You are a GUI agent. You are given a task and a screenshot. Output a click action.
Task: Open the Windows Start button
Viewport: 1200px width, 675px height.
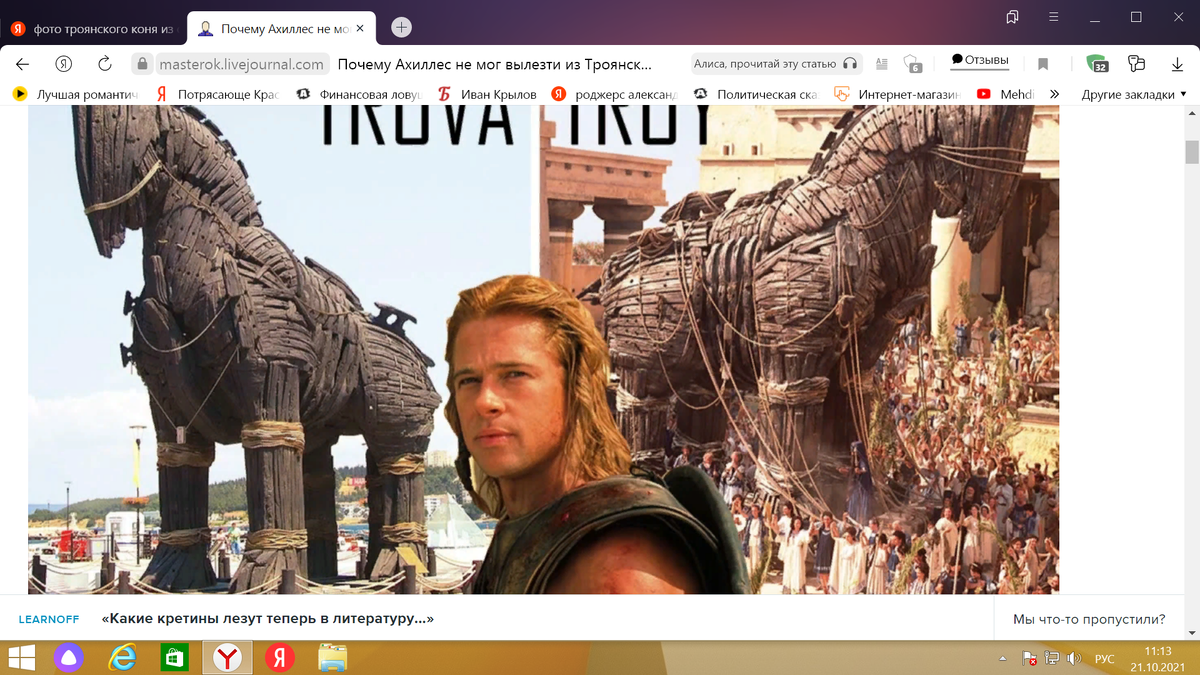(x=20, y=658)
